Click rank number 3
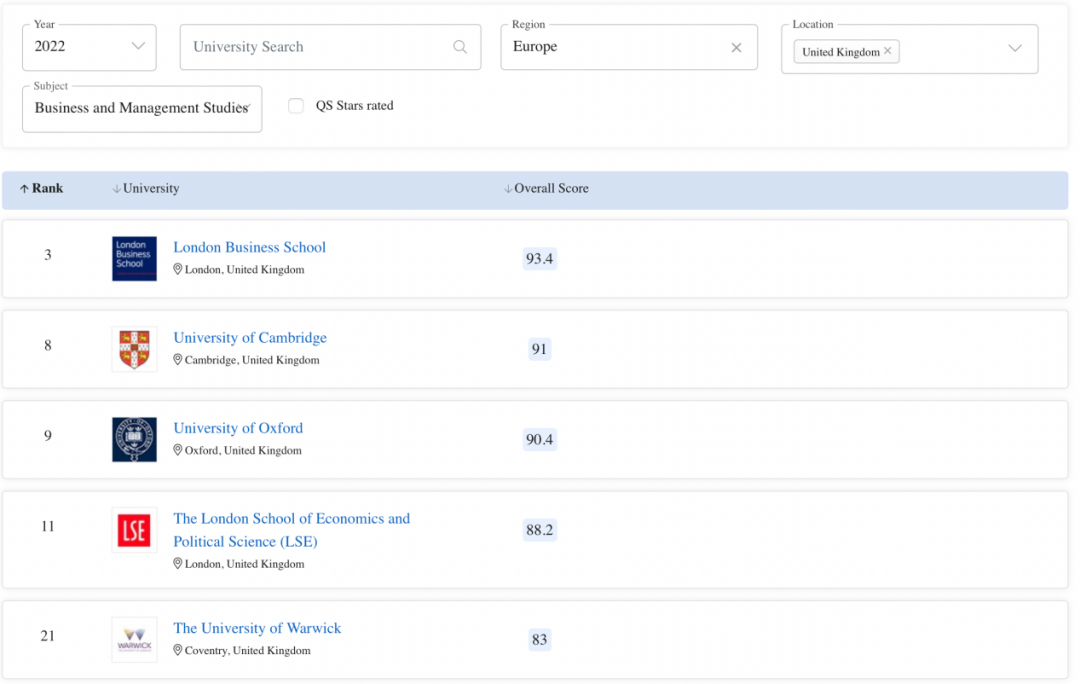The height and width of the screenshot is (684, 1080). tap(48, 255)
